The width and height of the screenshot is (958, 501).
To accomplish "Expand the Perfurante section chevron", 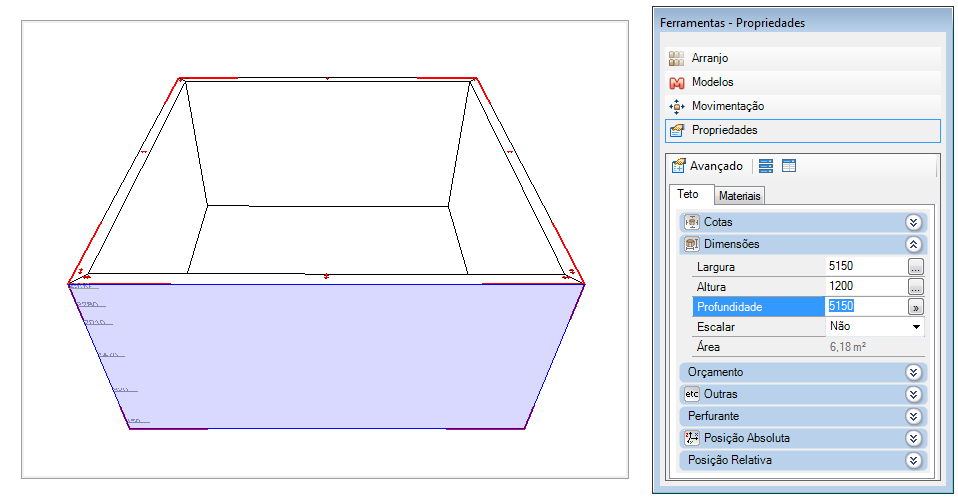I will [x=913, y=416].
